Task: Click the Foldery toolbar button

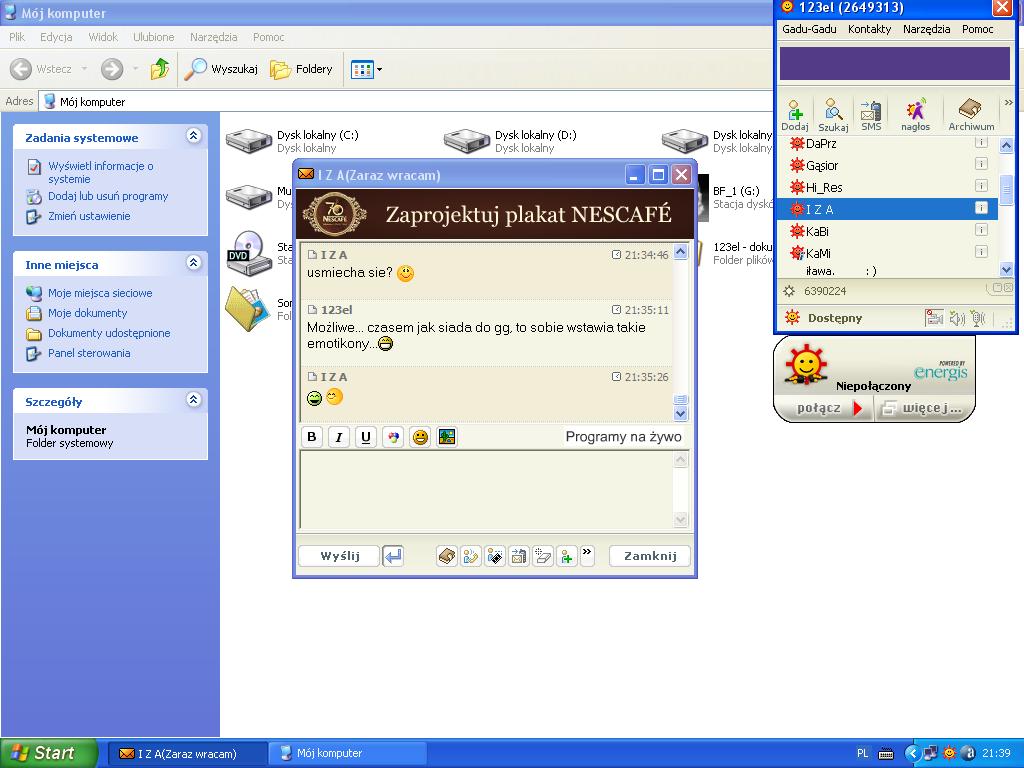Action: click(301, 69)
